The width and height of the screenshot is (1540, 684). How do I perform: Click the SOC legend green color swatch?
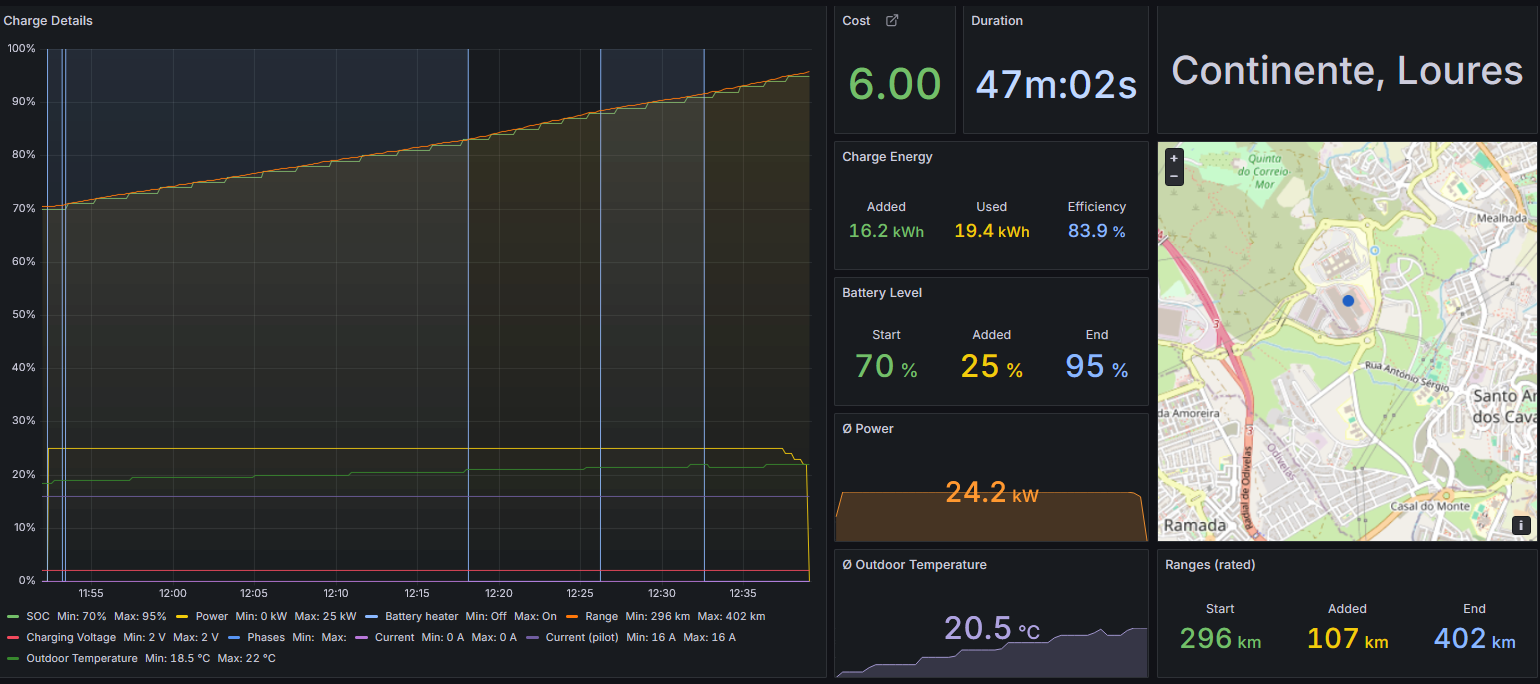[13, 617]
